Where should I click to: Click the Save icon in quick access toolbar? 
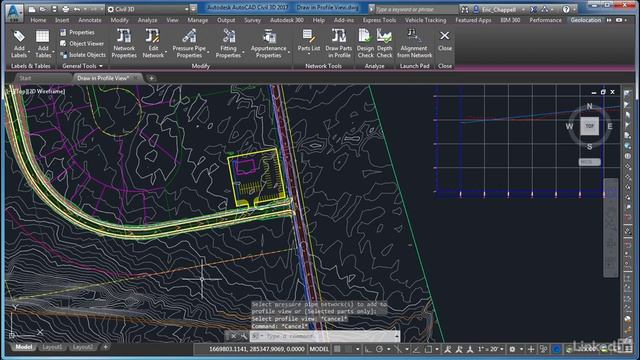point(54,9)
